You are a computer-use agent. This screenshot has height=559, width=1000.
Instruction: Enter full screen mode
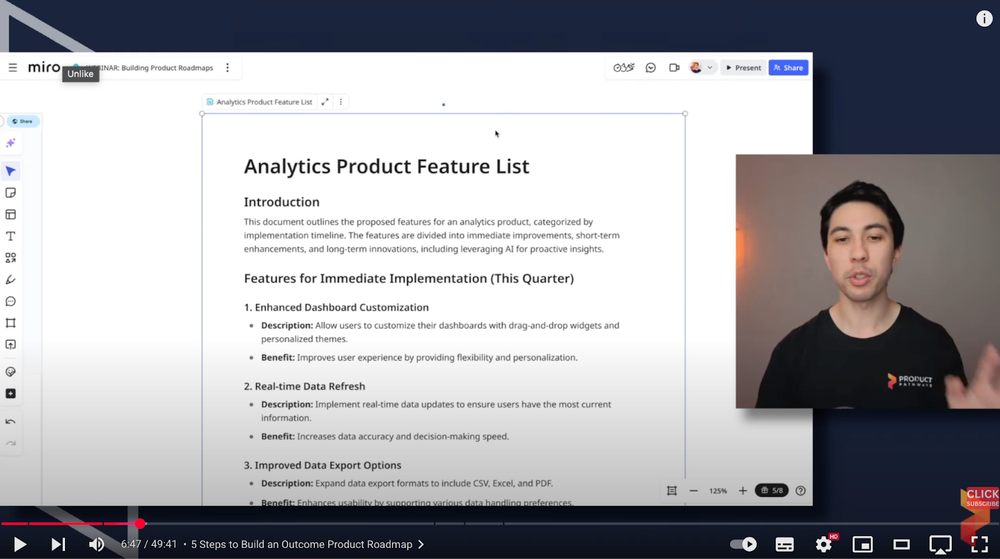980,544
